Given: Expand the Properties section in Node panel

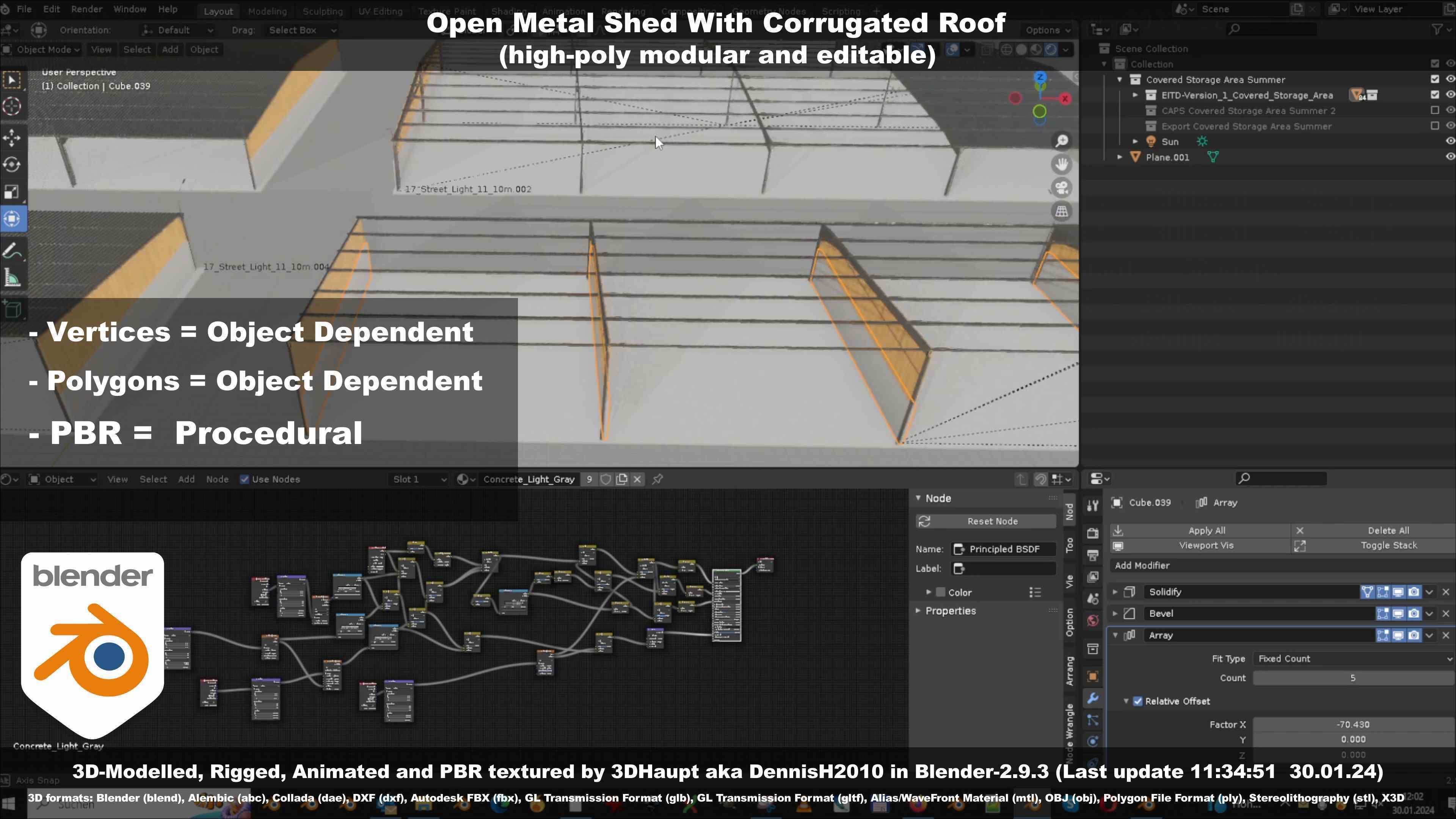Looking at the screenshot, I should tap(918, 611).
